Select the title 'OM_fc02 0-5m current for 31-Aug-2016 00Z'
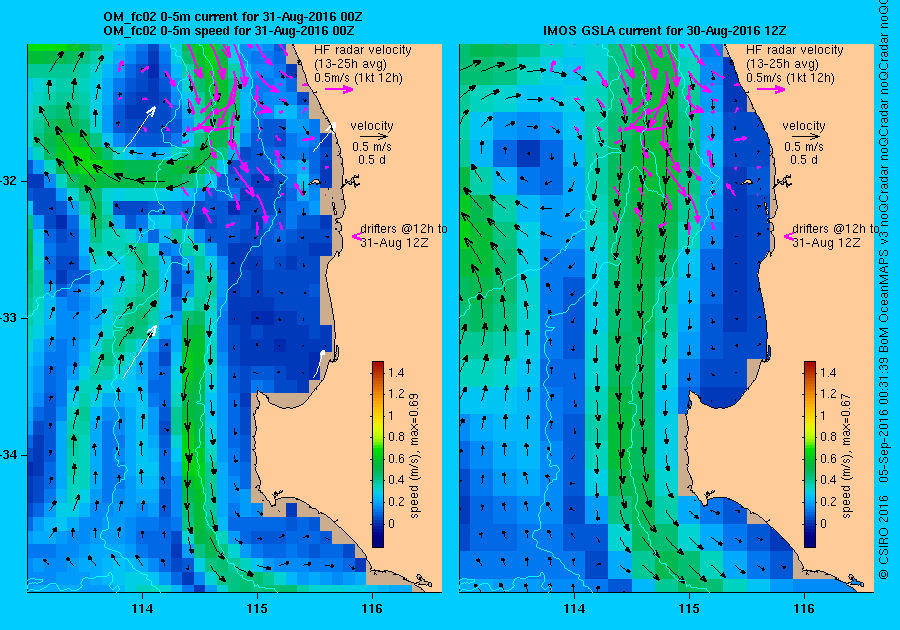Image resolution: width=900 pixels, height=630 pixels. pyautogui.click(x=232, y=17)
